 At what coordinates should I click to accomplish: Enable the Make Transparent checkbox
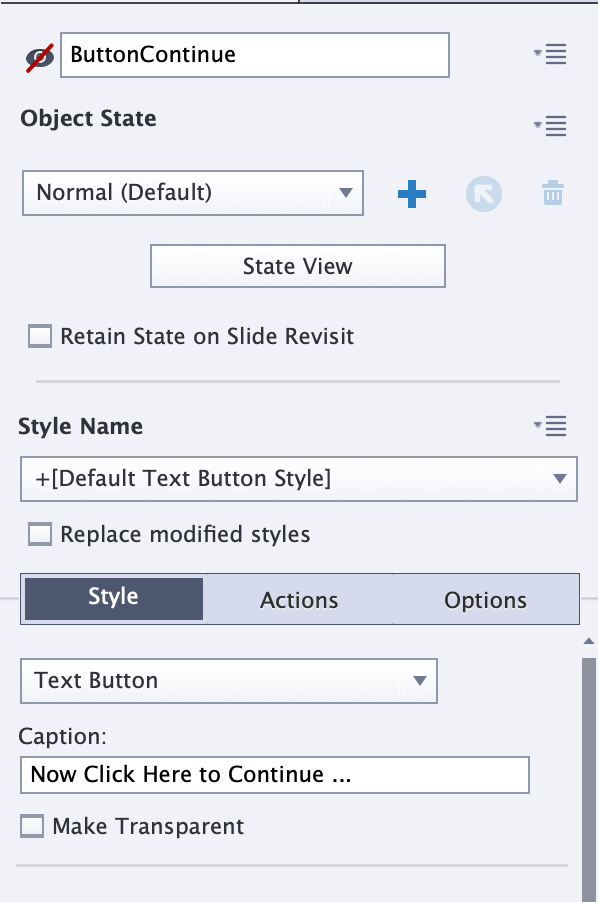[32, 826]
